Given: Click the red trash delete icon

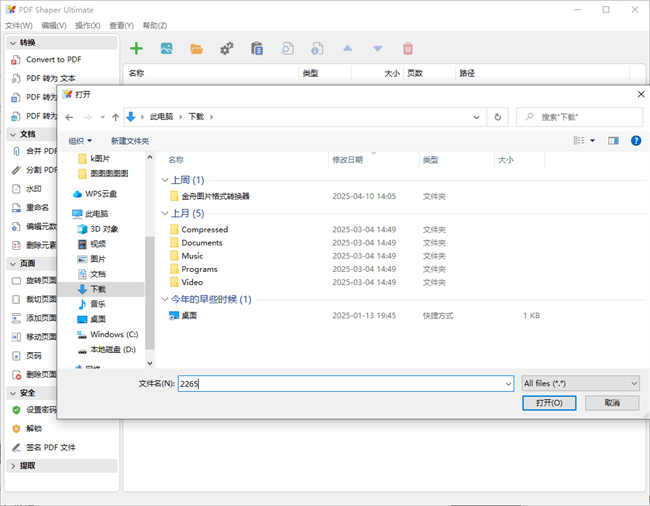Looking at the screenshot, I should click(408, 48).
